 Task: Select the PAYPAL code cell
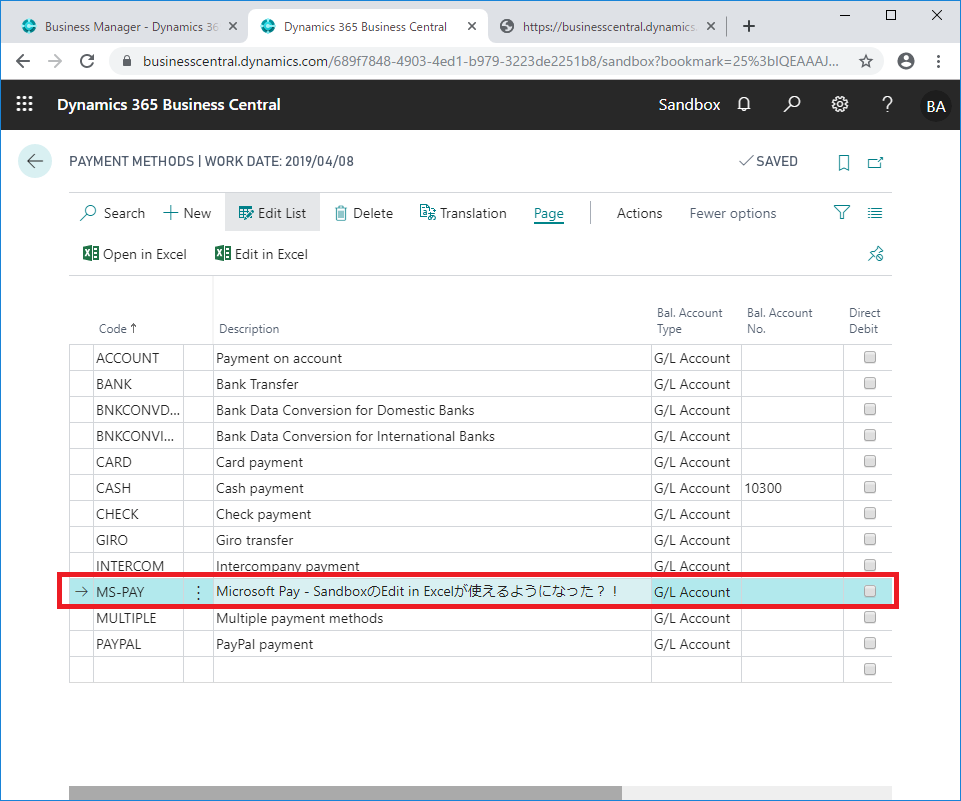[x=139, y=644]
